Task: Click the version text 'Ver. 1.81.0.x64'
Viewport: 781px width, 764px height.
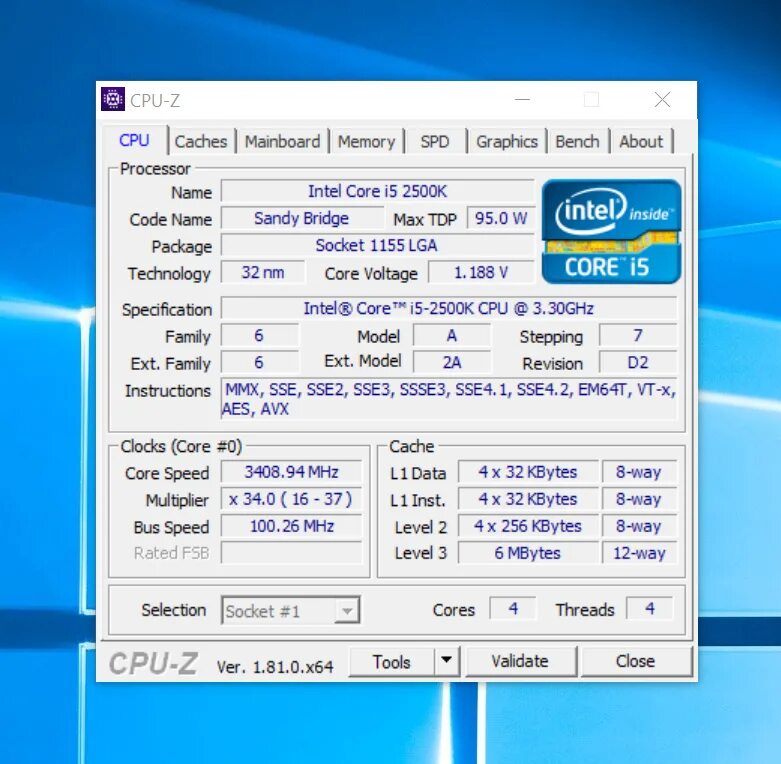Action: pos(275,666)
